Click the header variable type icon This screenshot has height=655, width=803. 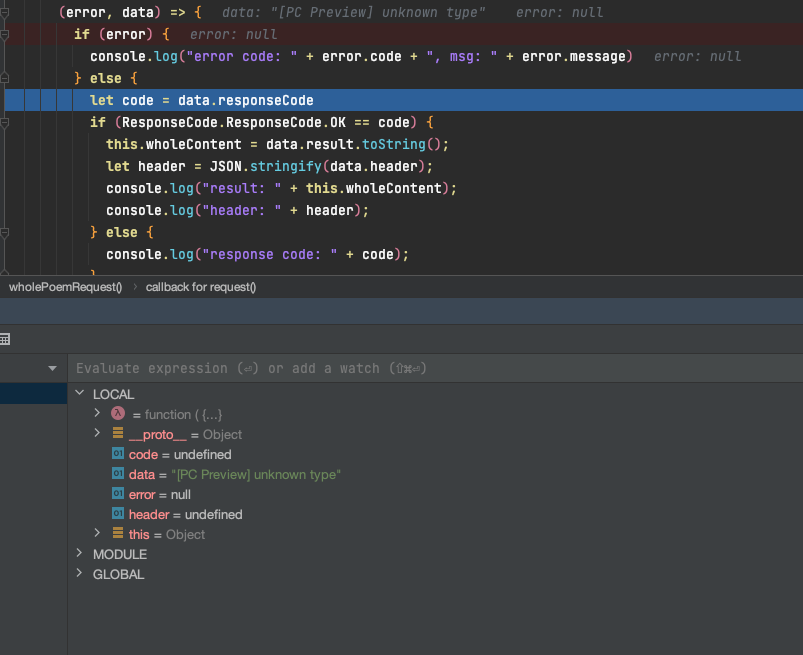point(118,513)
